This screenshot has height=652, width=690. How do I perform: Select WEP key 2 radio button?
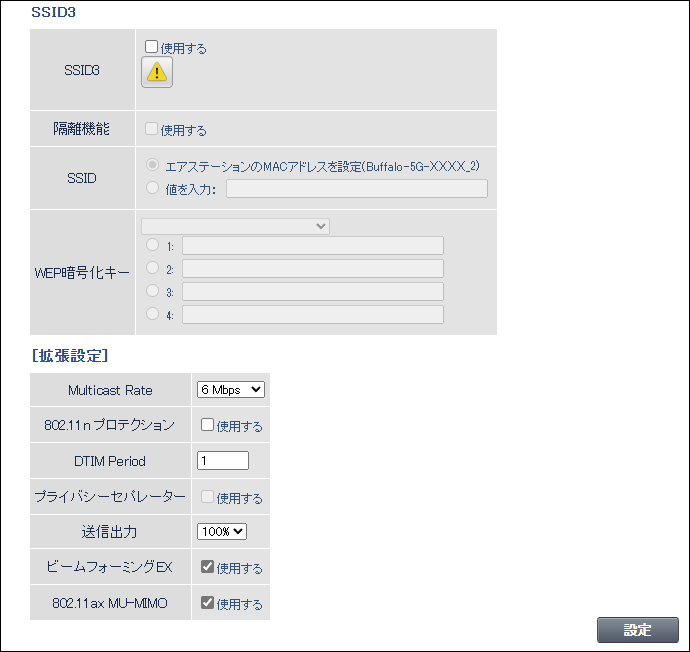152,267
